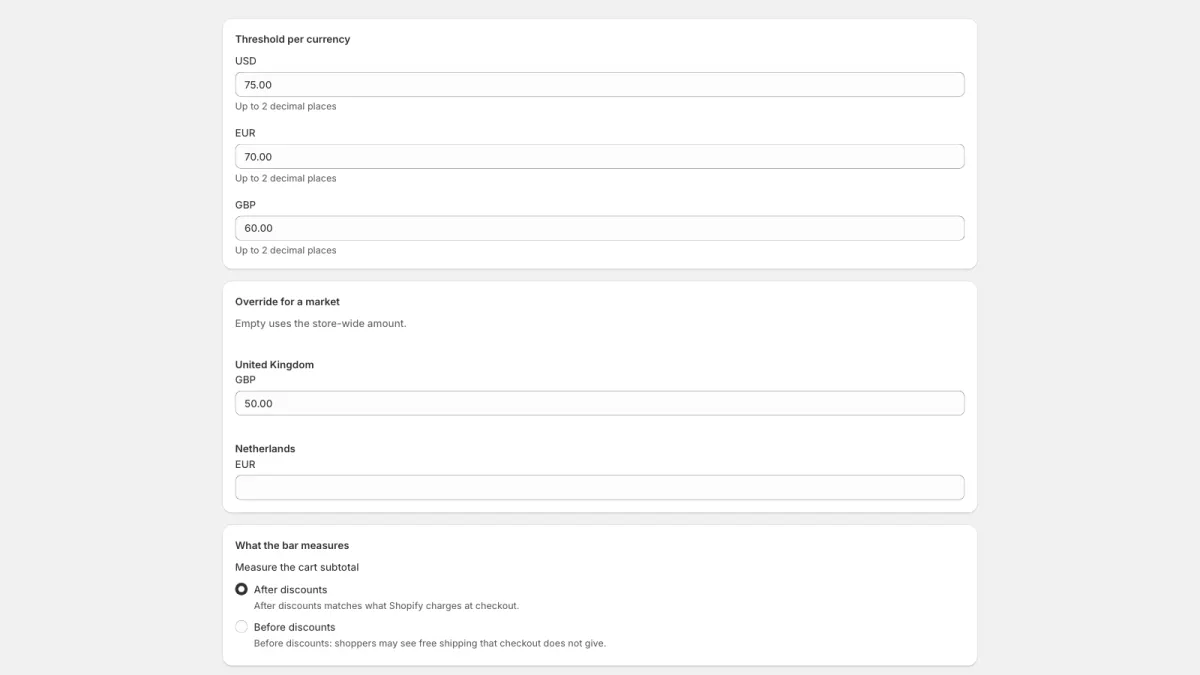Click the empty Netherlands EUR override field

[600, 487]
